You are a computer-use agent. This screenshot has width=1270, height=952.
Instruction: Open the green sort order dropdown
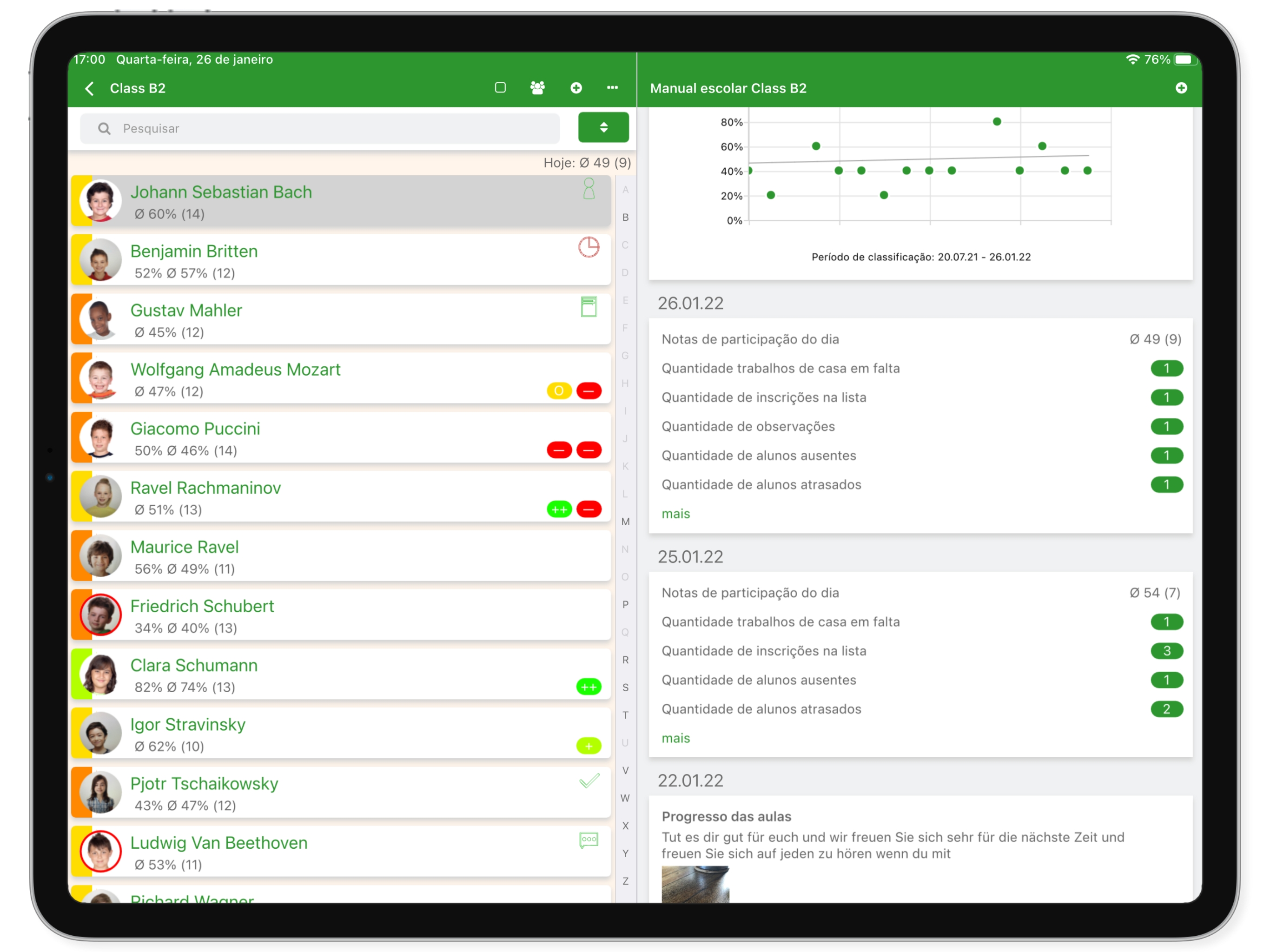click(x=603, y=127)
